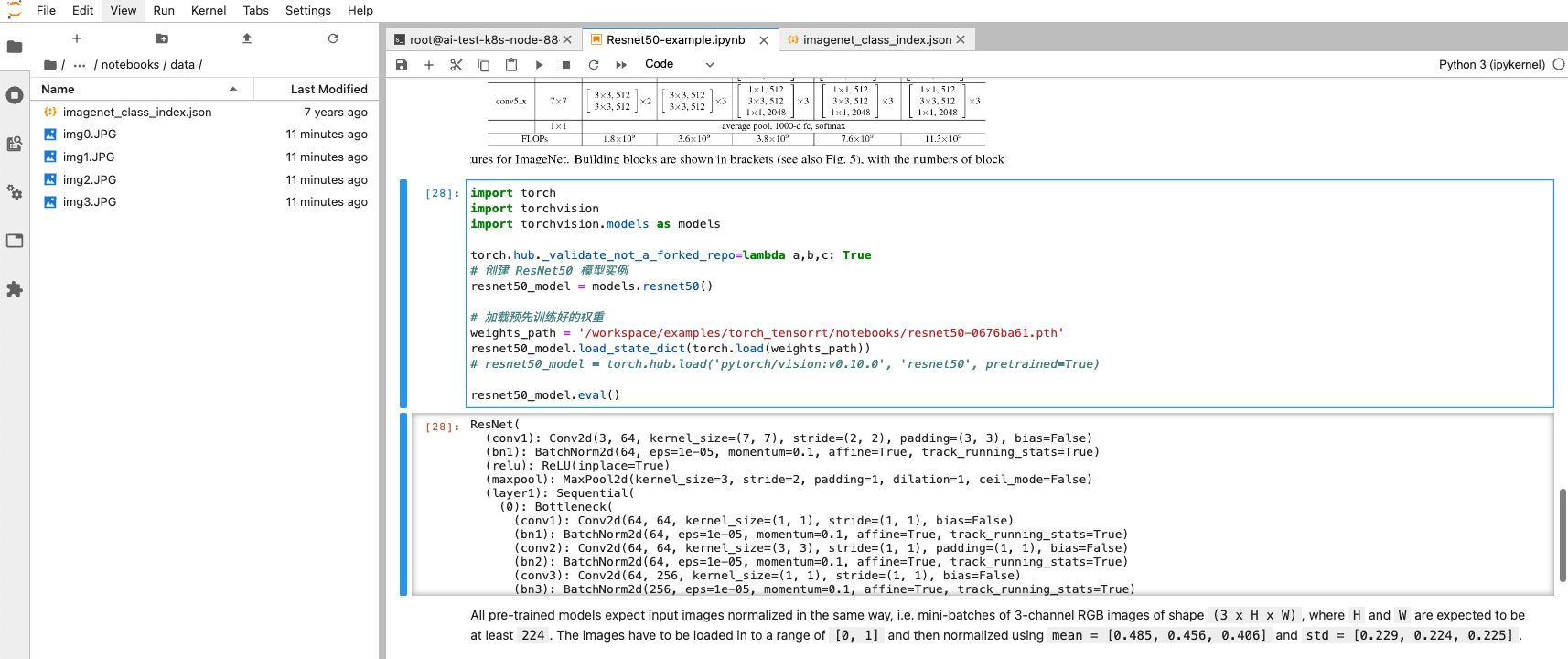Open the Edit menu
This screenshot has width=1568, height=659.
click(x=82, y=10)
